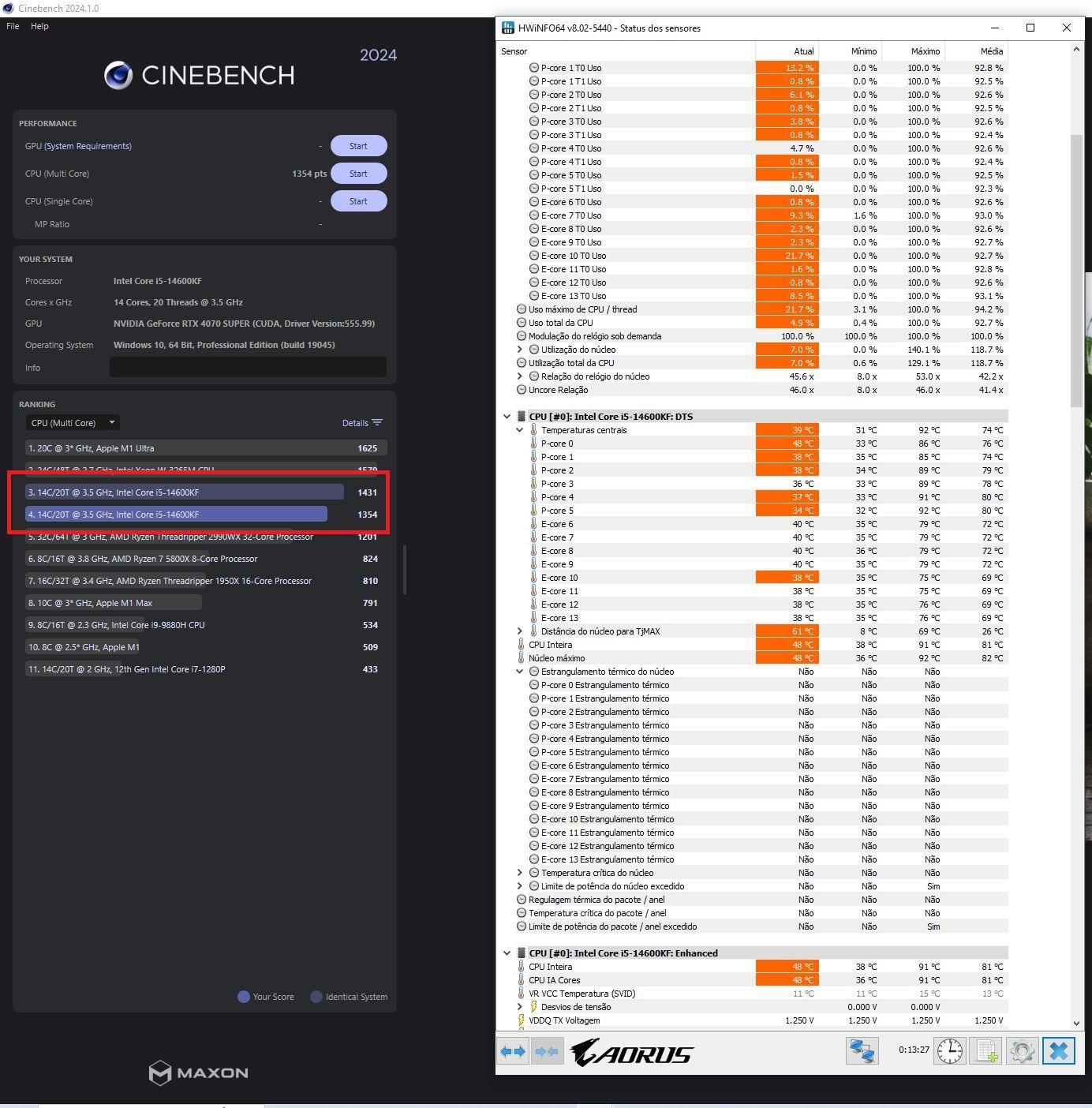Select ranking entry scoring 1431

click(x=206, y=492)
